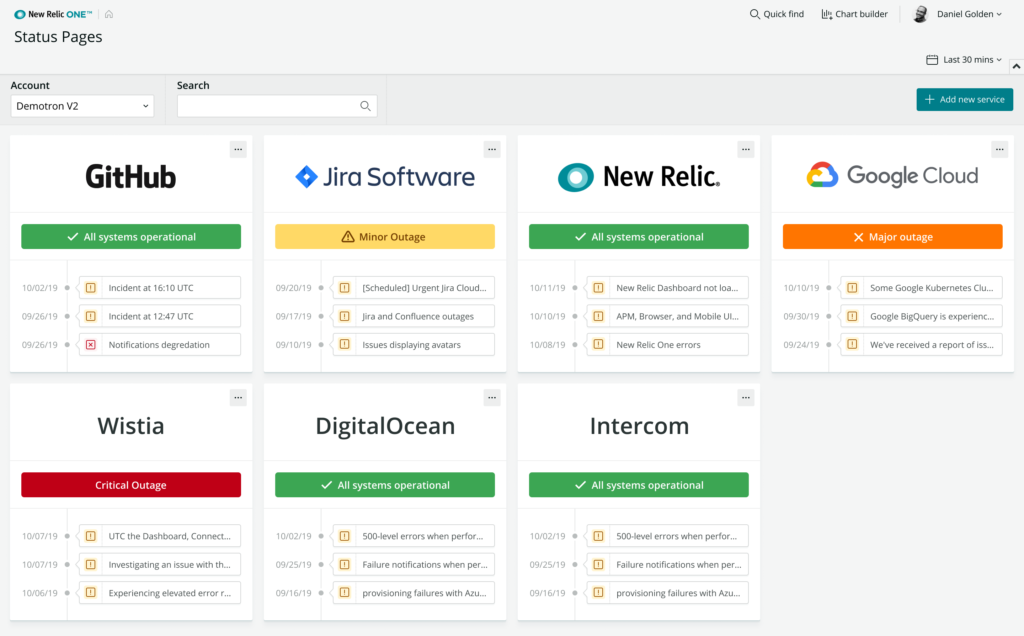This screenshot has height=636, width=1024.
Task: Open Google BigQuery is experiencing incident
Action: click(921, 316)
